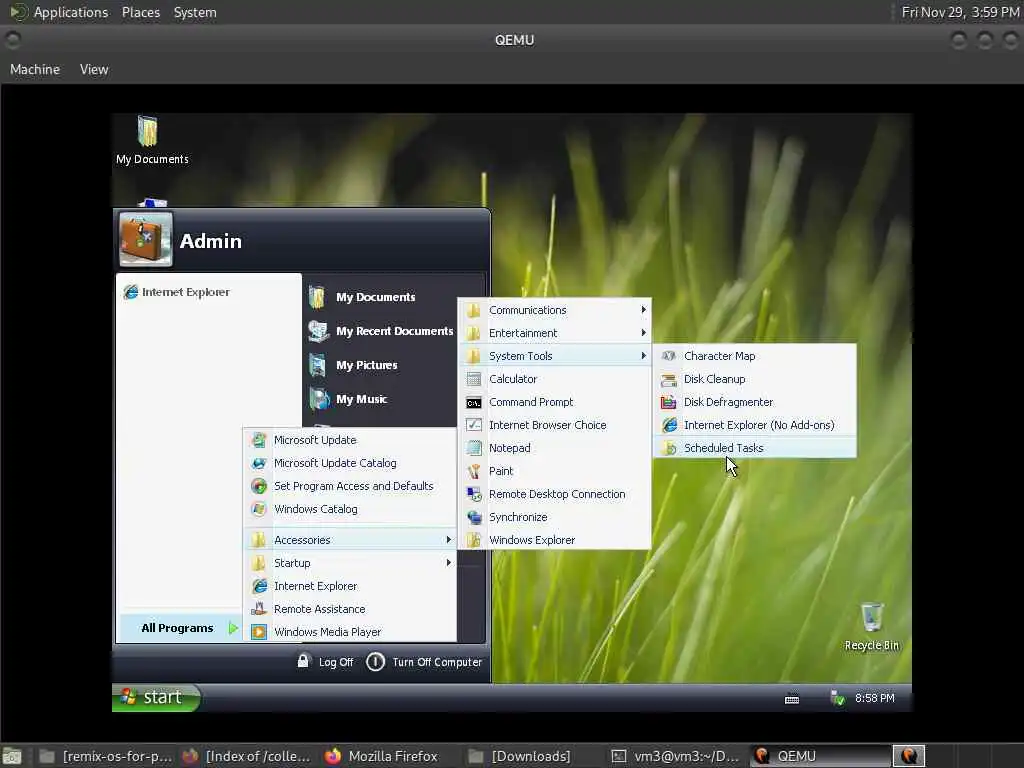
Task: Open Scheduled Tasks folder icon
Action: point(668,448)
